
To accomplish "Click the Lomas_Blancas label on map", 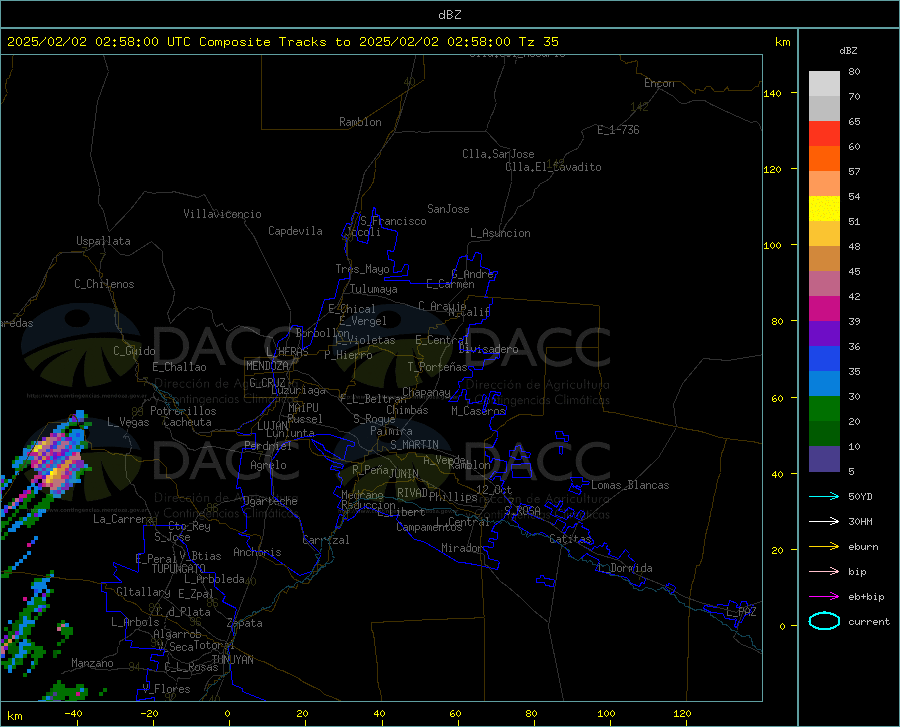I will click(630, 485).
